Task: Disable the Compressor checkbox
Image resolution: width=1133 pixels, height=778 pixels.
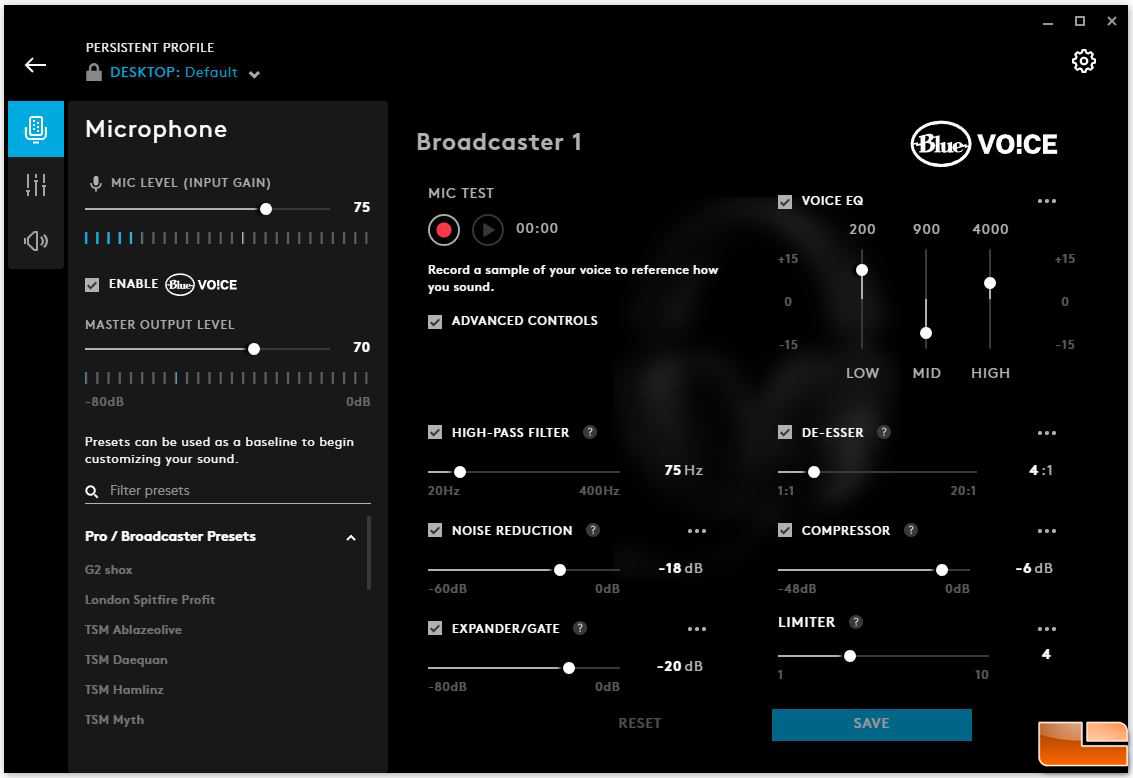Action: [785, 530]
